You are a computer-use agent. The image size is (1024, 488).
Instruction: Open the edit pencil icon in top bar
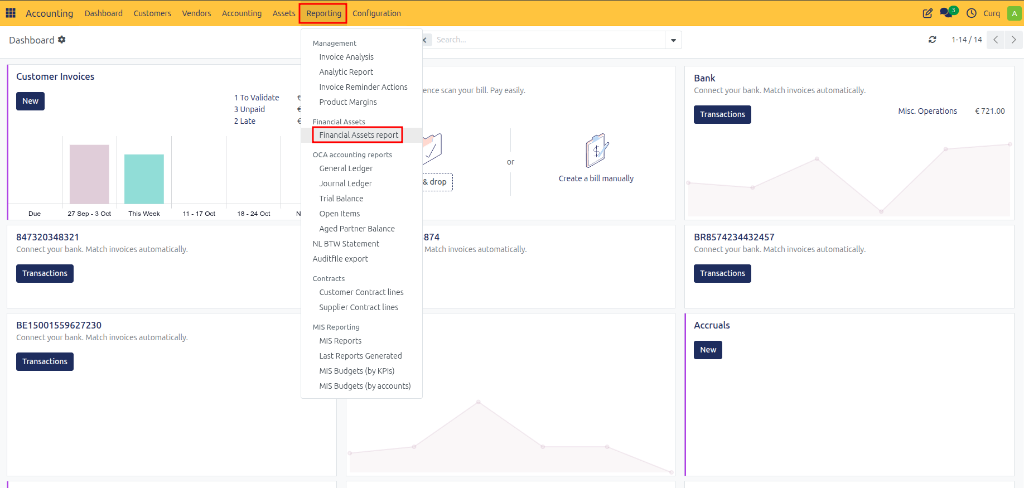pyautogui.click(x=927, y=13)
